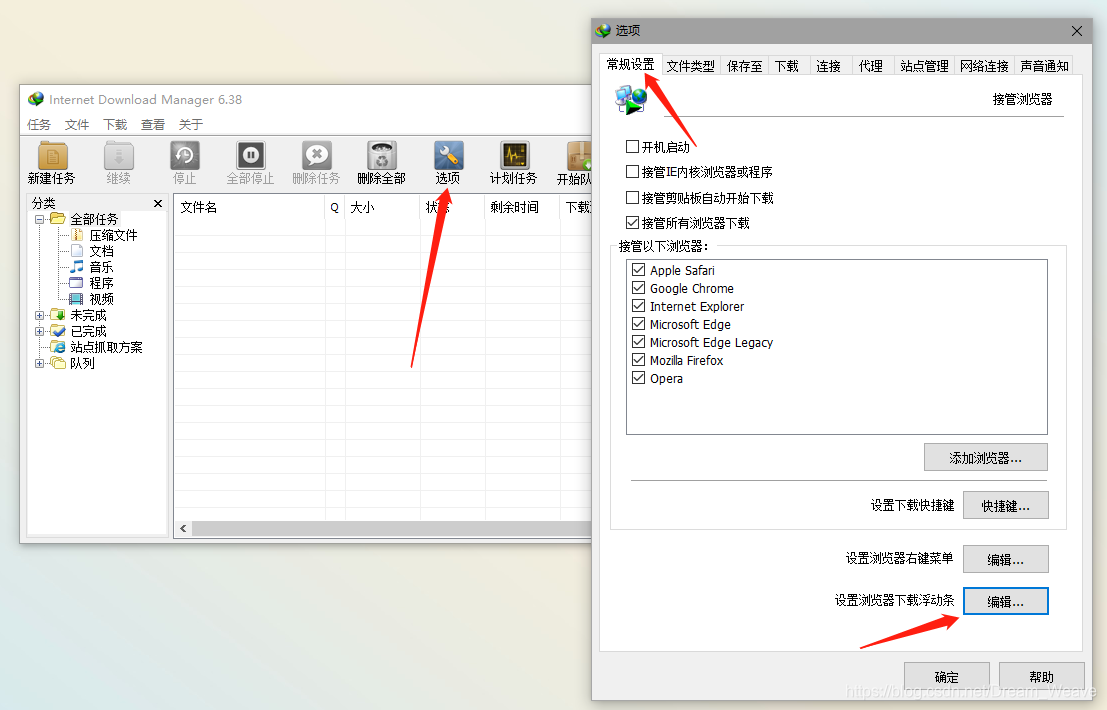Click the horizontal scrollbar left arrow
The width and height of the screenshot is (1107, 710).
pos(184,528)
